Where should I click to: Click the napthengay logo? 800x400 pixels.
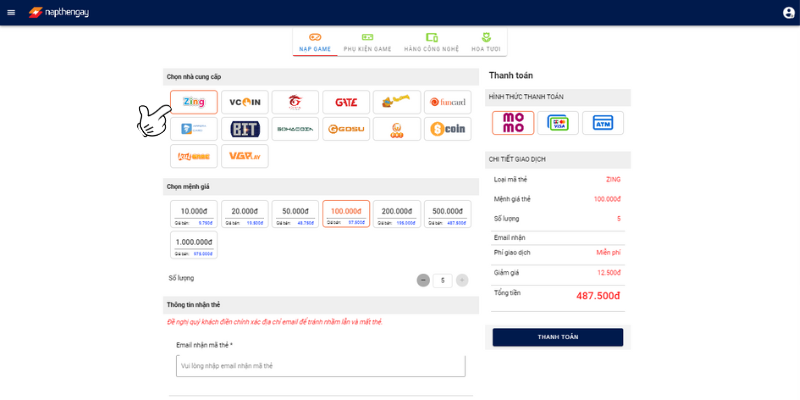click(59, 12)
